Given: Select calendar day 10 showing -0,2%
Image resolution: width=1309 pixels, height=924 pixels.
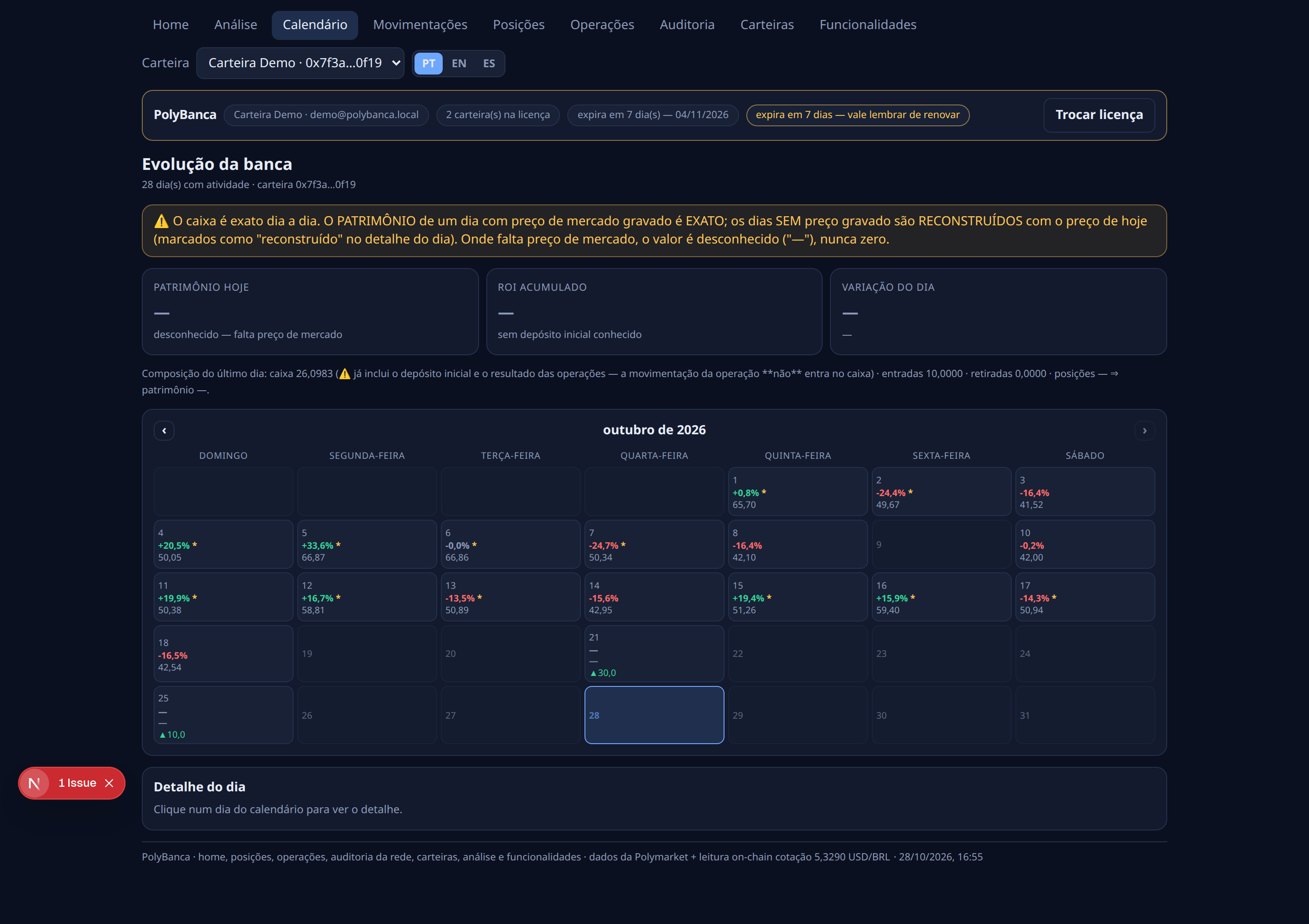Looking at the screenshot, I should [x=1085, y=544].
